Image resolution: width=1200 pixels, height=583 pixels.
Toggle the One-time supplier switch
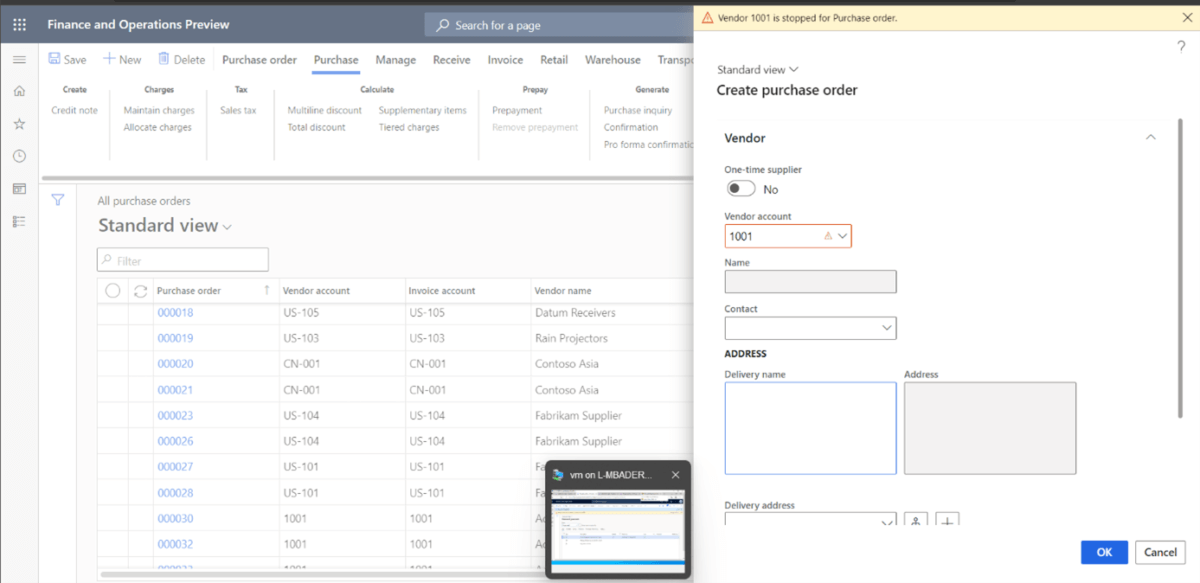click(741, 189)
